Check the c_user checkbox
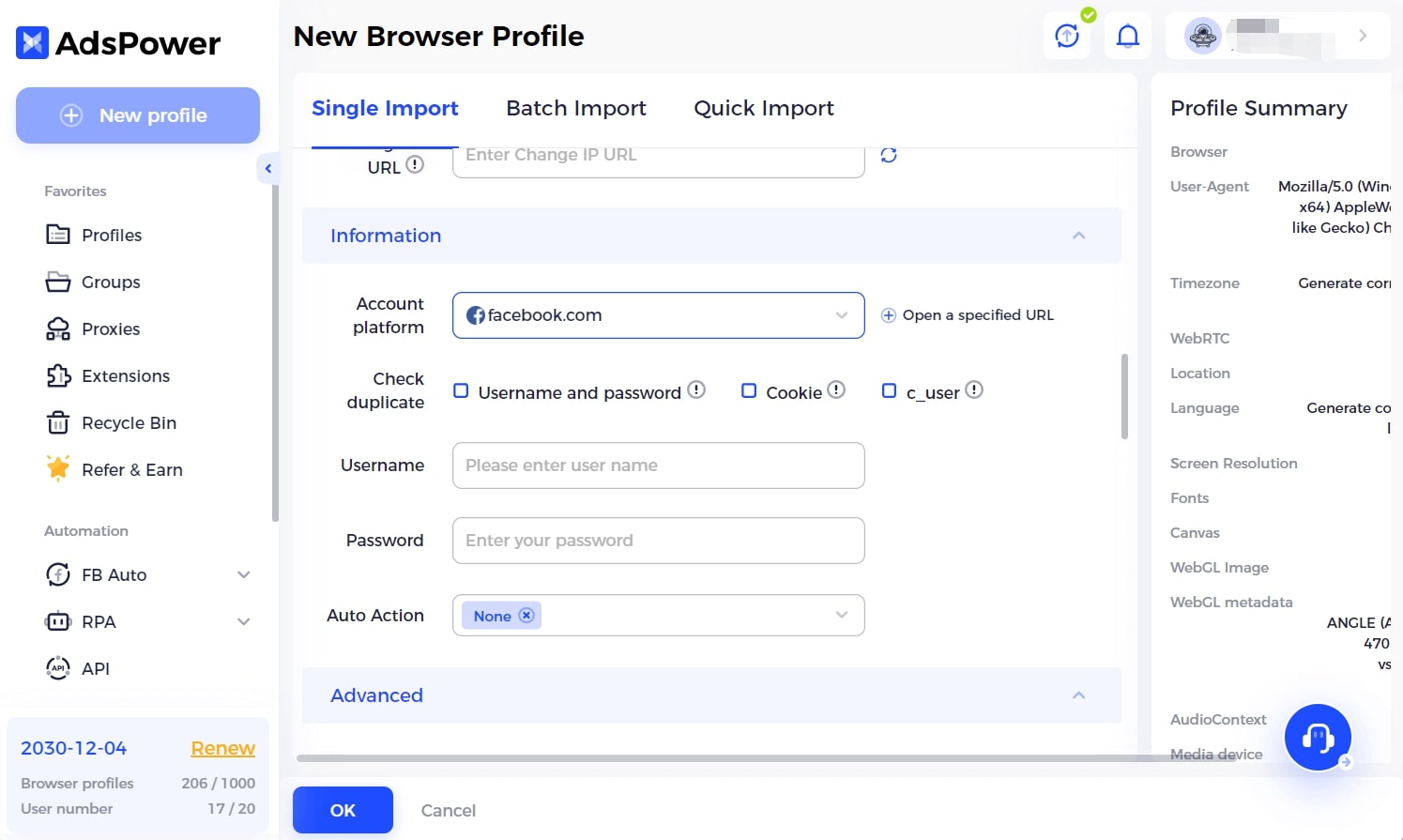The width and height of the screenshot is (1403, 840). [x=889, y=391]
